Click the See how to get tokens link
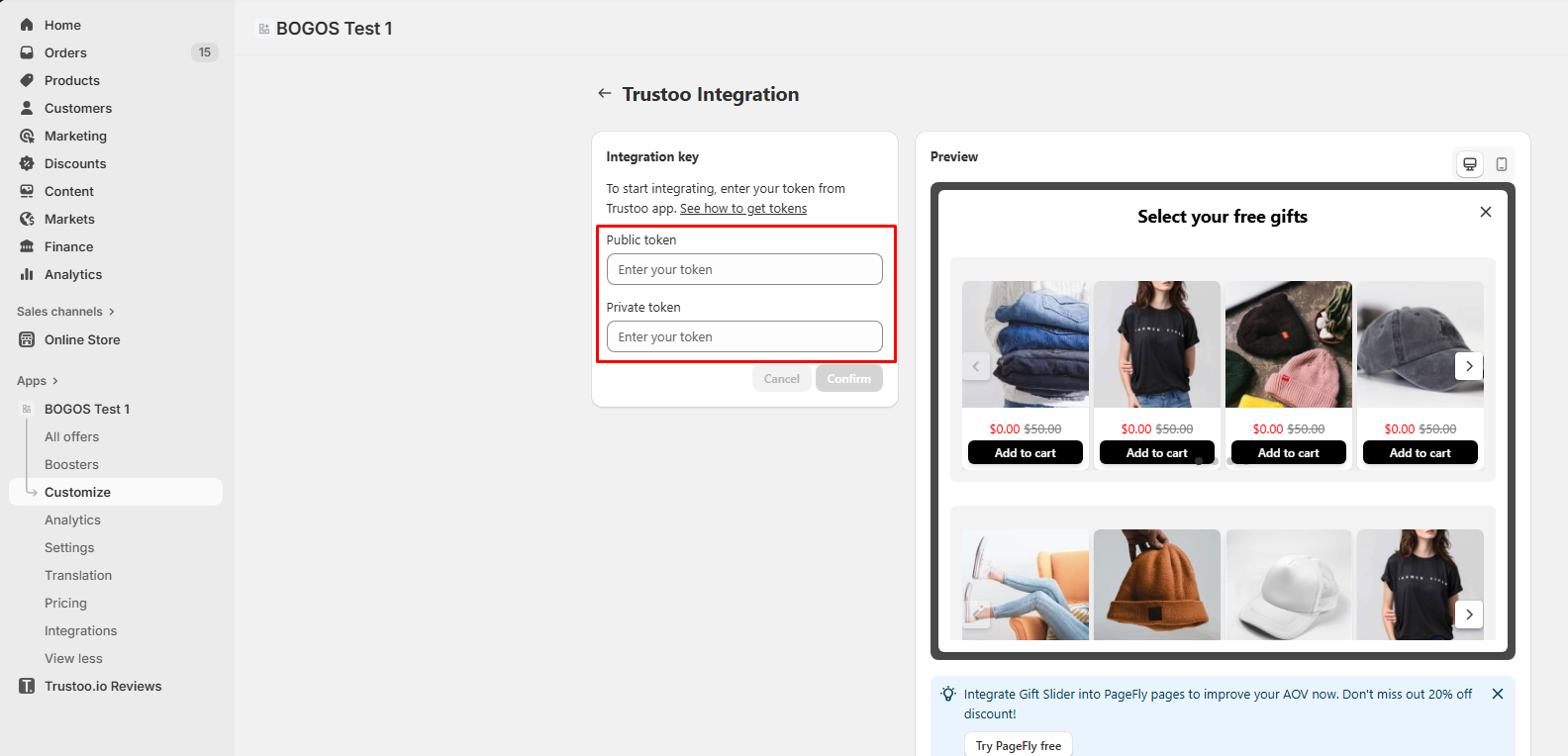 pyautogui.click(x=742, y=209)
